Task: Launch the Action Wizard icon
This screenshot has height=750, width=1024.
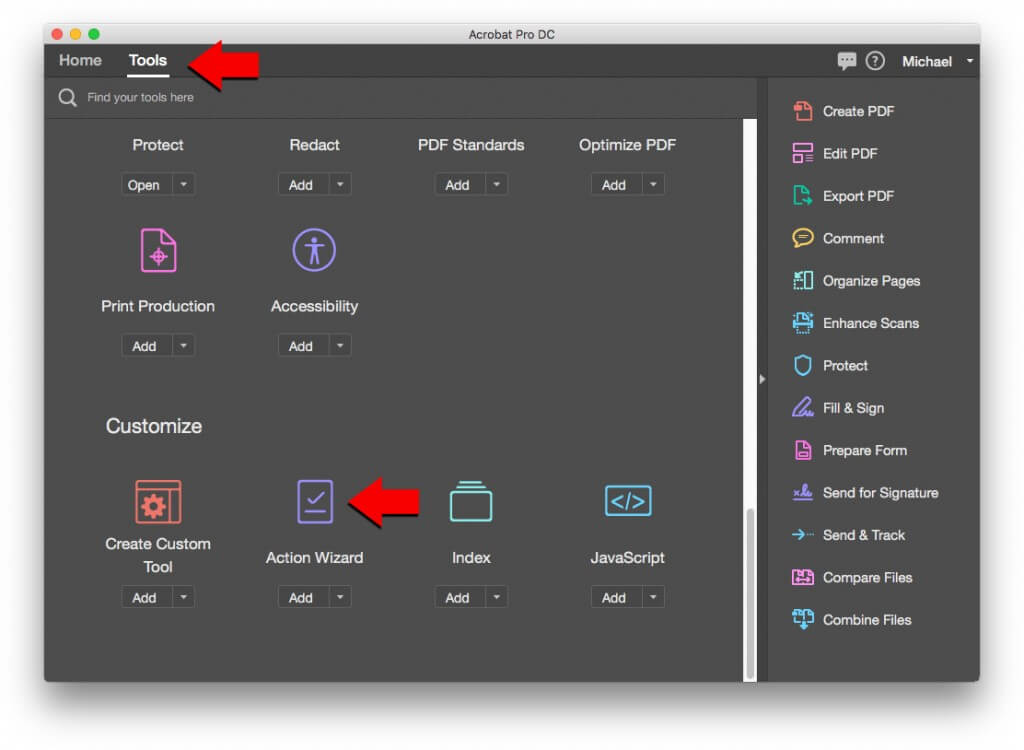Action: 315,502
